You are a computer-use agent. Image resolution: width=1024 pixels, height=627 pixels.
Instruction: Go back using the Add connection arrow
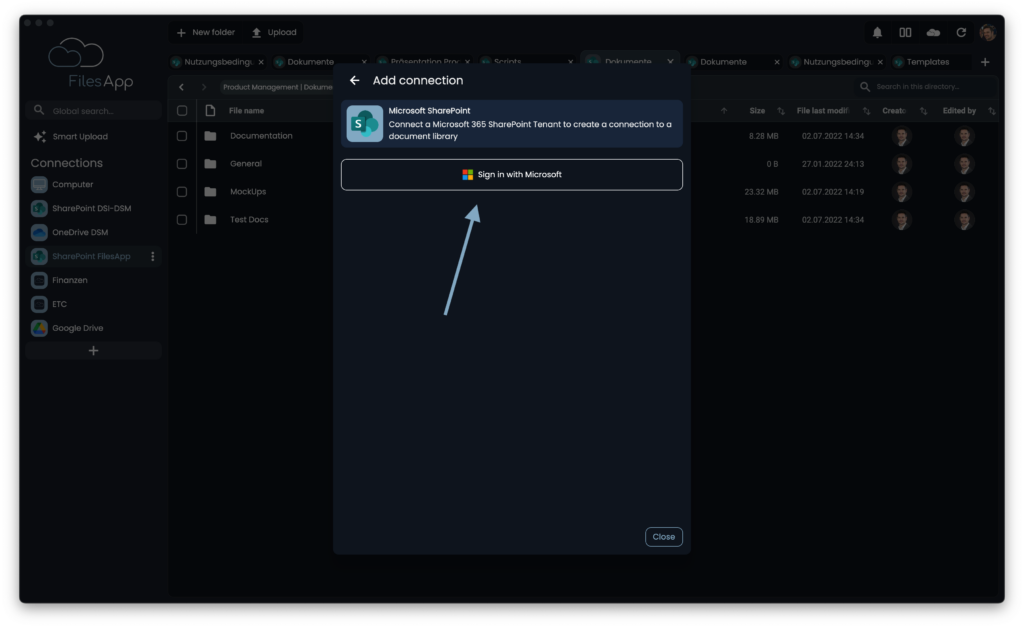pyautogui.click(x=355, y=80)
